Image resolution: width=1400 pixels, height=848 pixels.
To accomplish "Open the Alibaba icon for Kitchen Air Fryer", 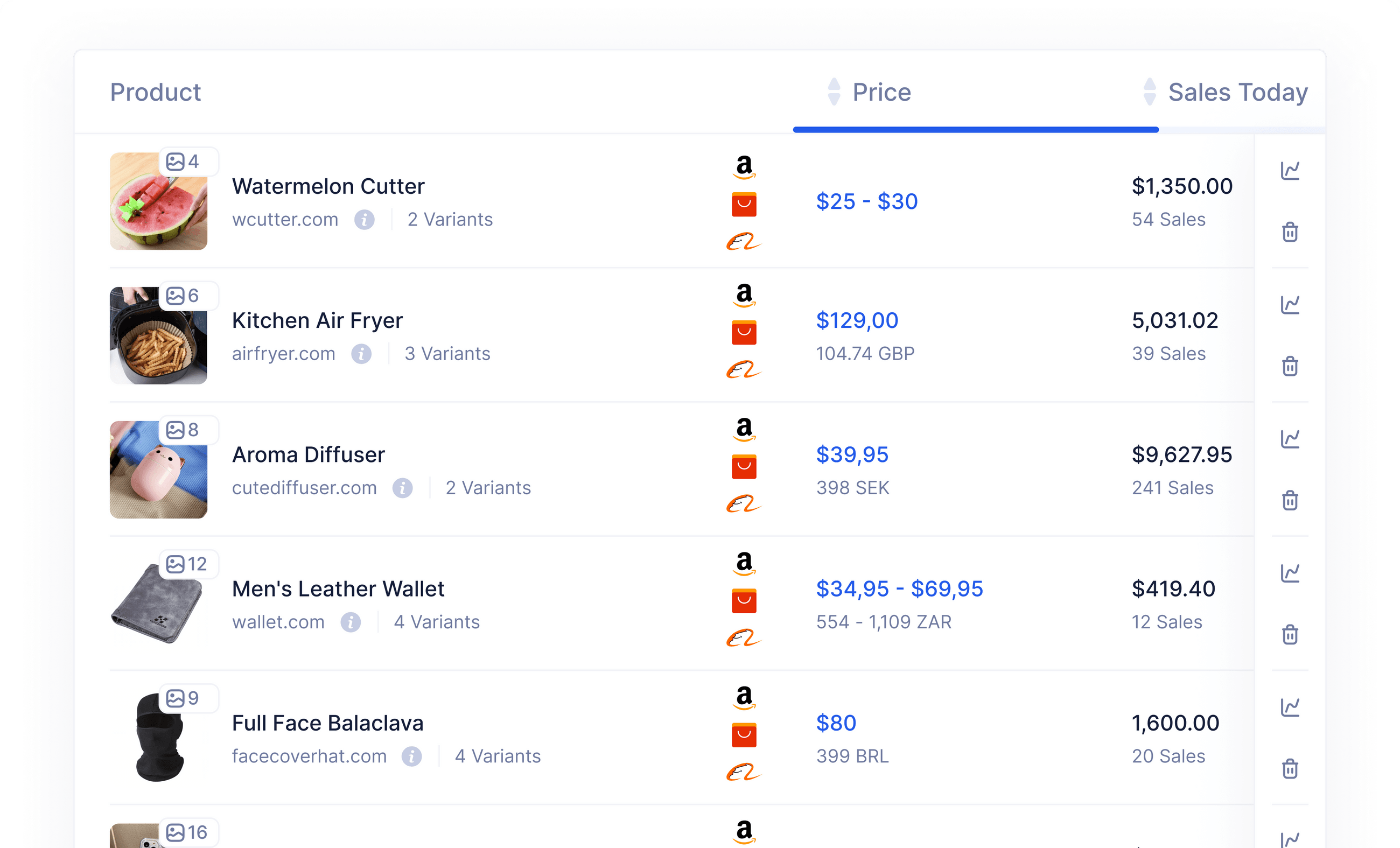I will (x=743, y=370).
